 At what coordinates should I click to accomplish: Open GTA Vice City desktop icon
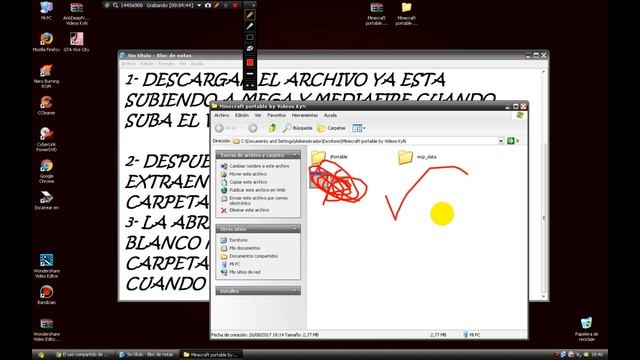76,42
